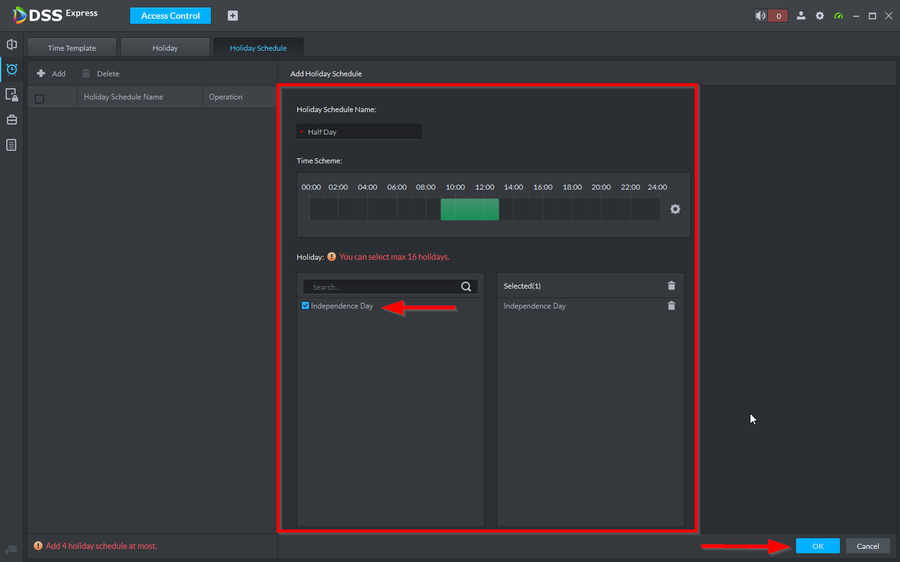Click the DSS Express logo
This screenshot has width=900, height=562.
[55, 15]
